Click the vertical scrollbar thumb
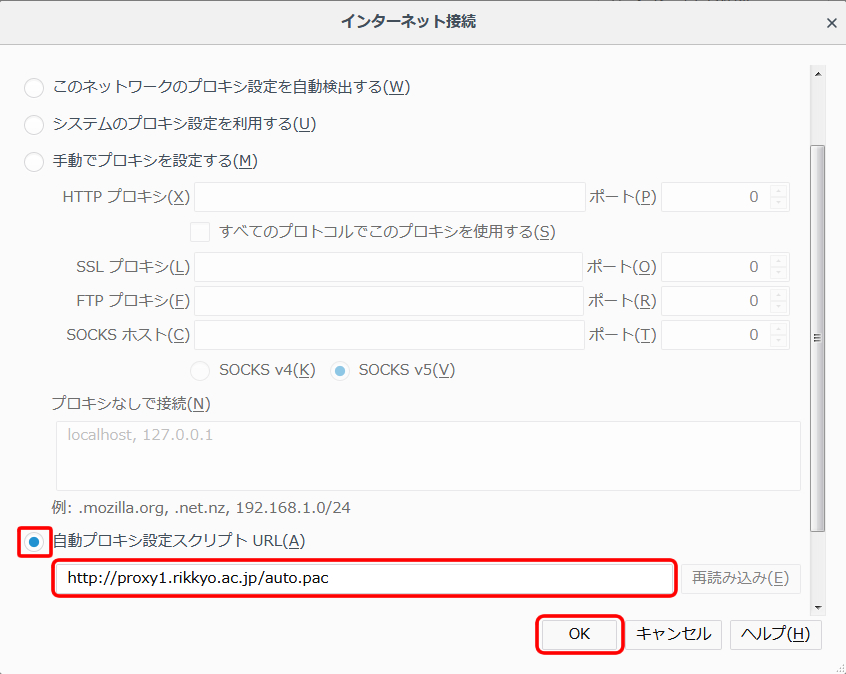The image size is (846, 674). pyautogui.click(x=818, y=338)
